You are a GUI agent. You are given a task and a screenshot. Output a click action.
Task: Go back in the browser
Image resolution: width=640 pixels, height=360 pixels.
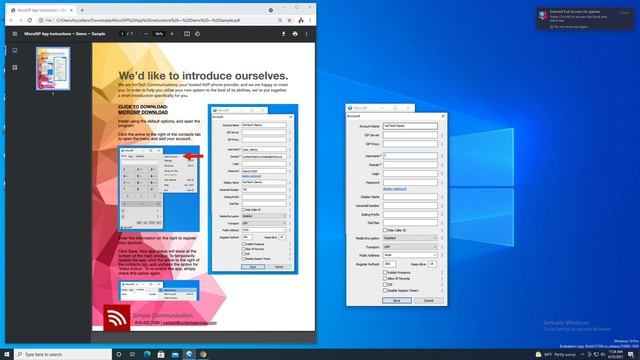pyautogui.click(x=11, y=20)
